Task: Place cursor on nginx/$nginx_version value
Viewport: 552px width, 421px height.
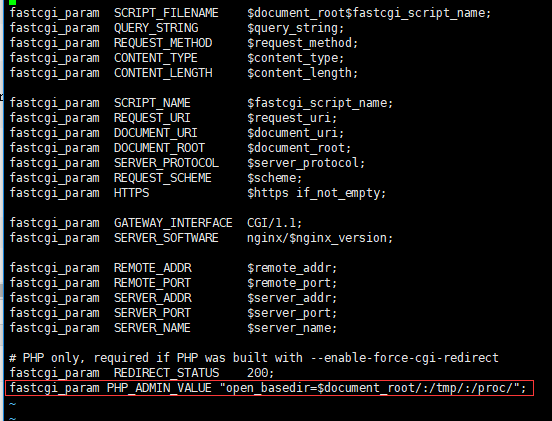Action: click(320, 238)
